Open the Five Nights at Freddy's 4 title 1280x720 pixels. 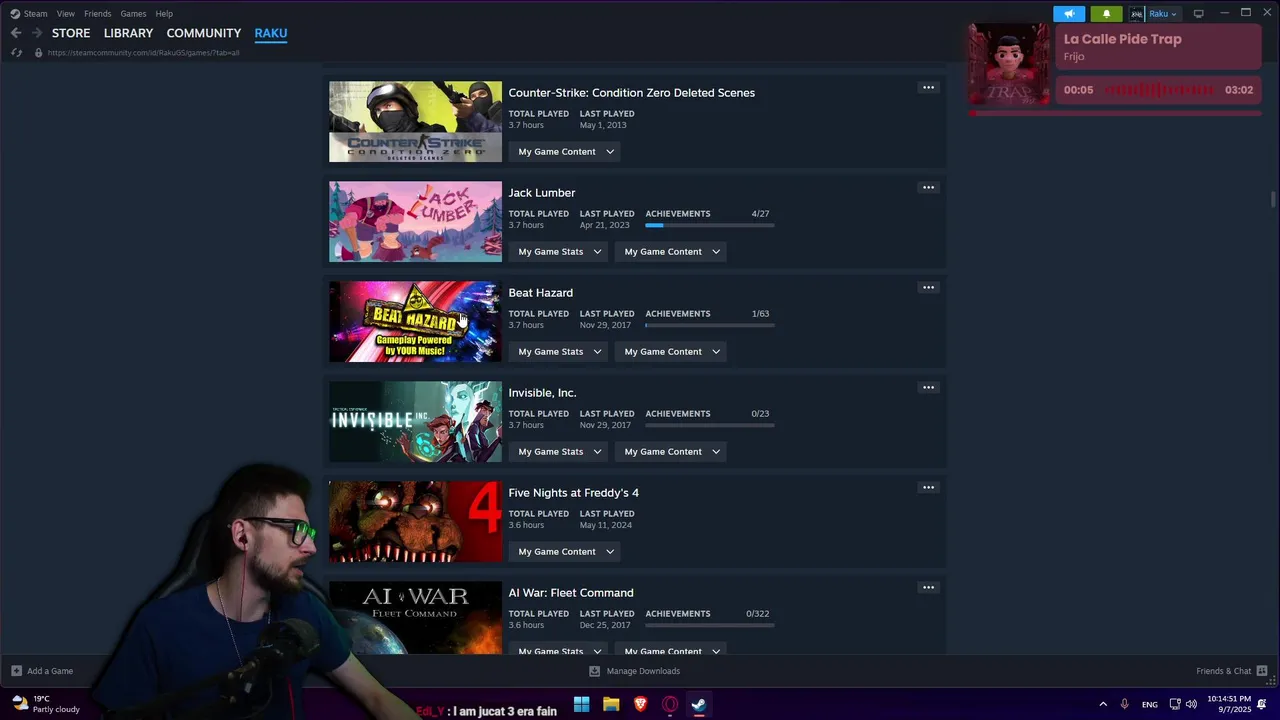tap(574, 493)
